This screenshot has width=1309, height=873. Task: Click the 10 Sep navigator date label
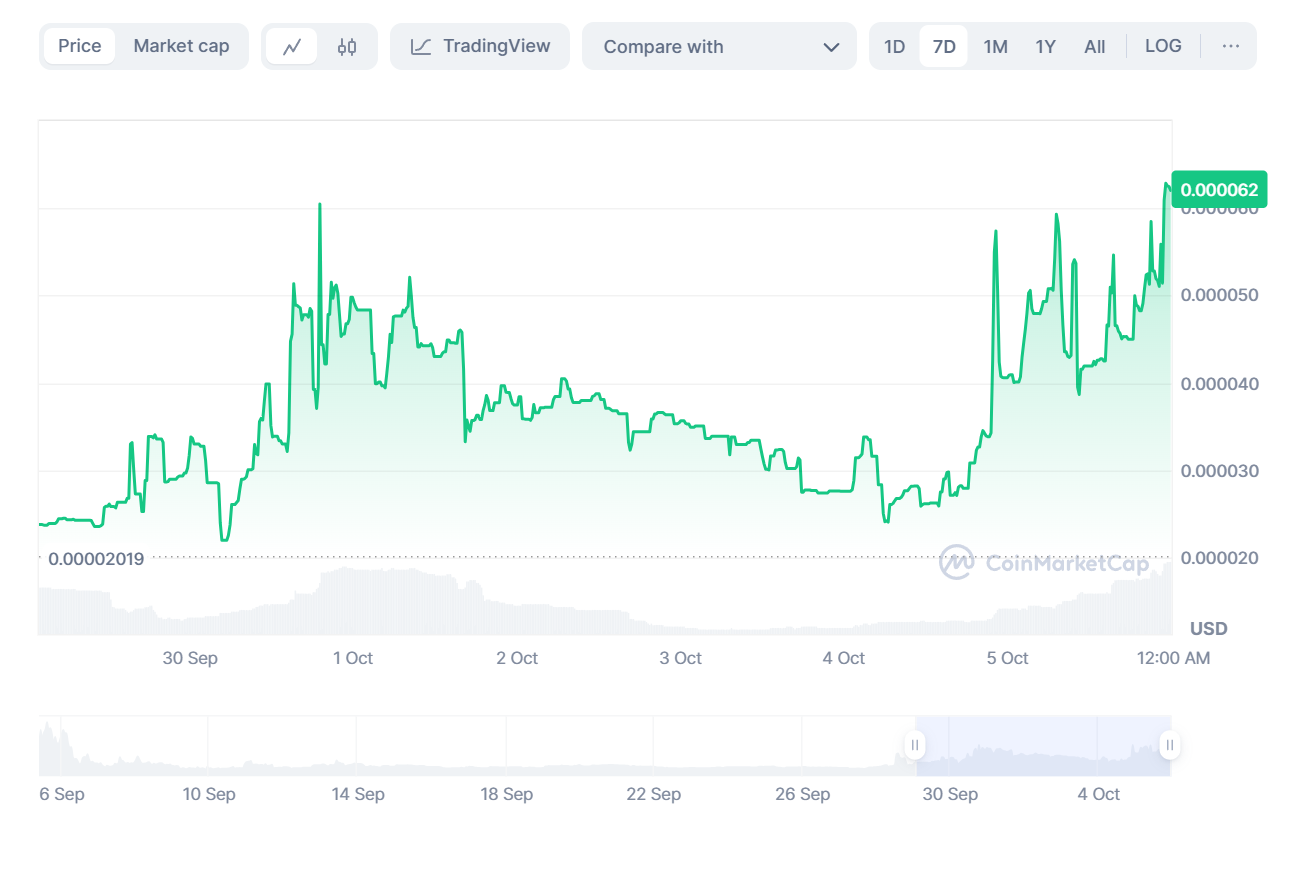coord(208,794)
